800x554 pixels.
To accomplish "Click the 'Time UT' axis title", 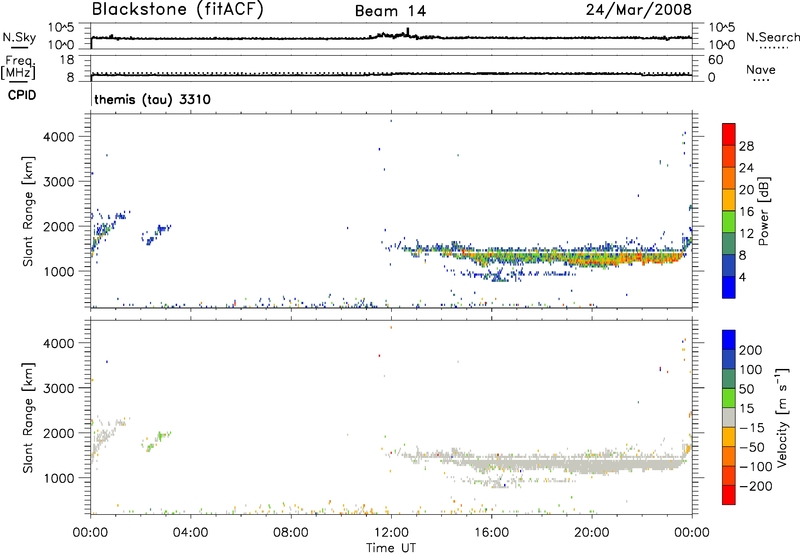I will (391, 548).
